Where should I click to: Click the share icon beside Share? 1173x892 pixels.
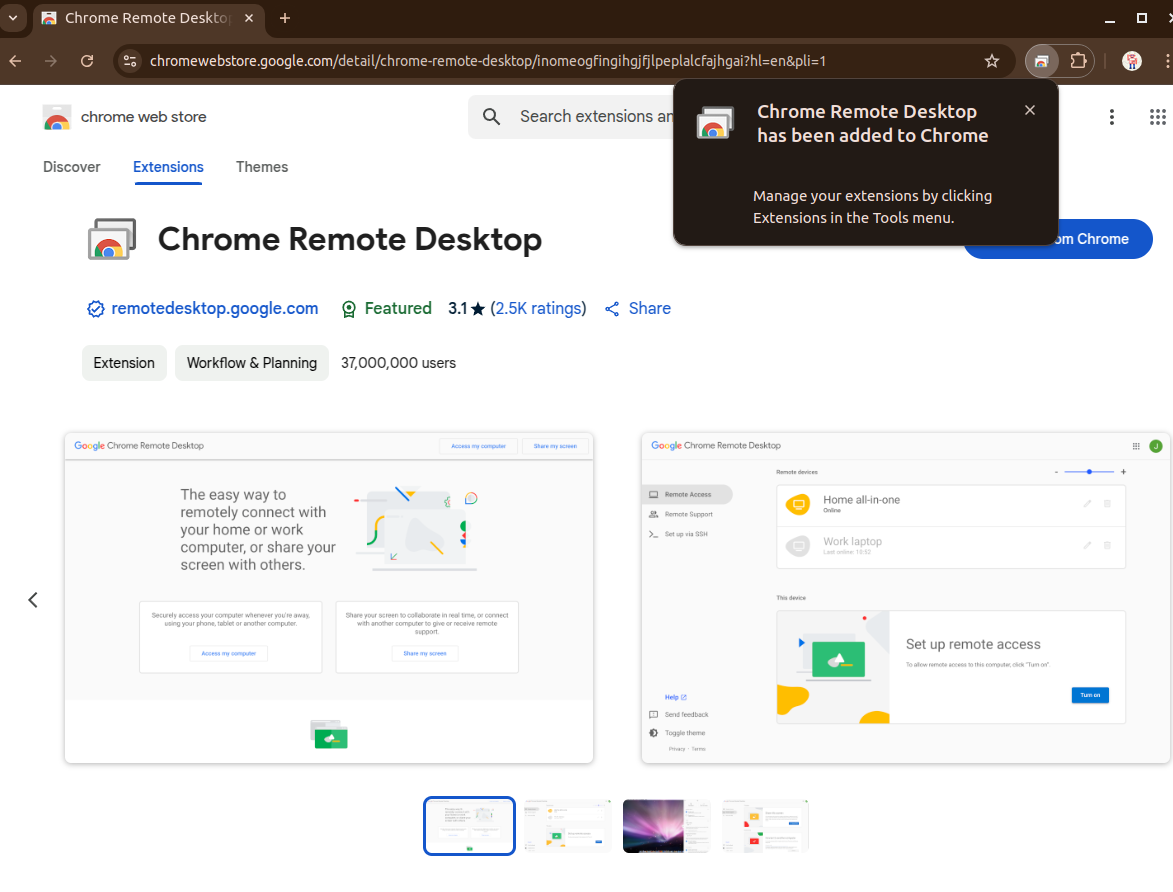(x=612, y=308)
